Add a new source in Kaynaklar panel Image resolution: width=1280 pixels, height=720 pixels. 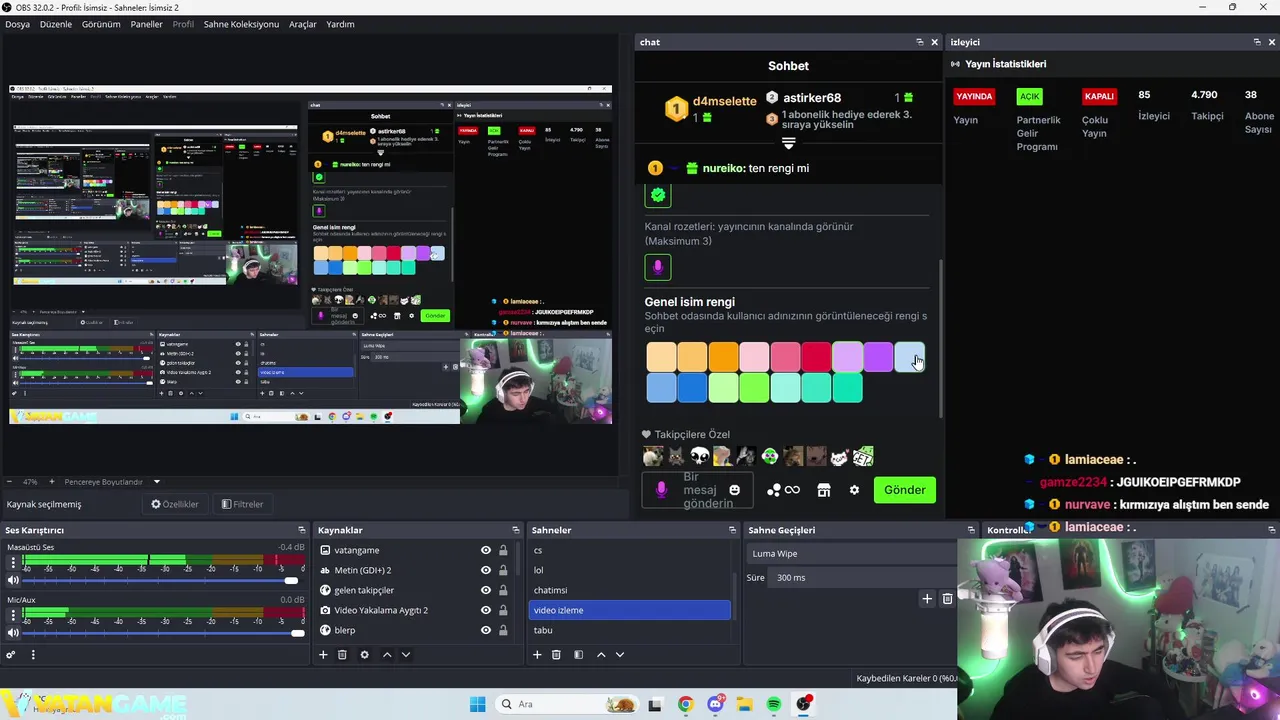click(323, 655)
